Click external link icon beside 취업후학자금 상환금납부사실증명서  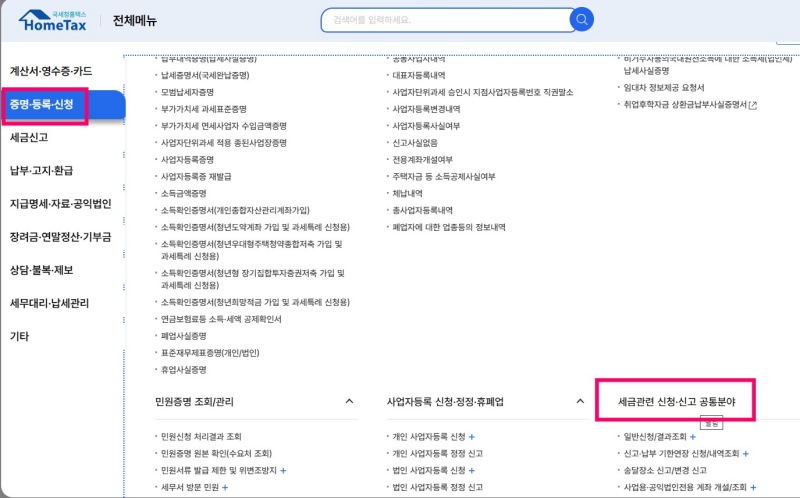pyautogui.click(x=753, y=105)
